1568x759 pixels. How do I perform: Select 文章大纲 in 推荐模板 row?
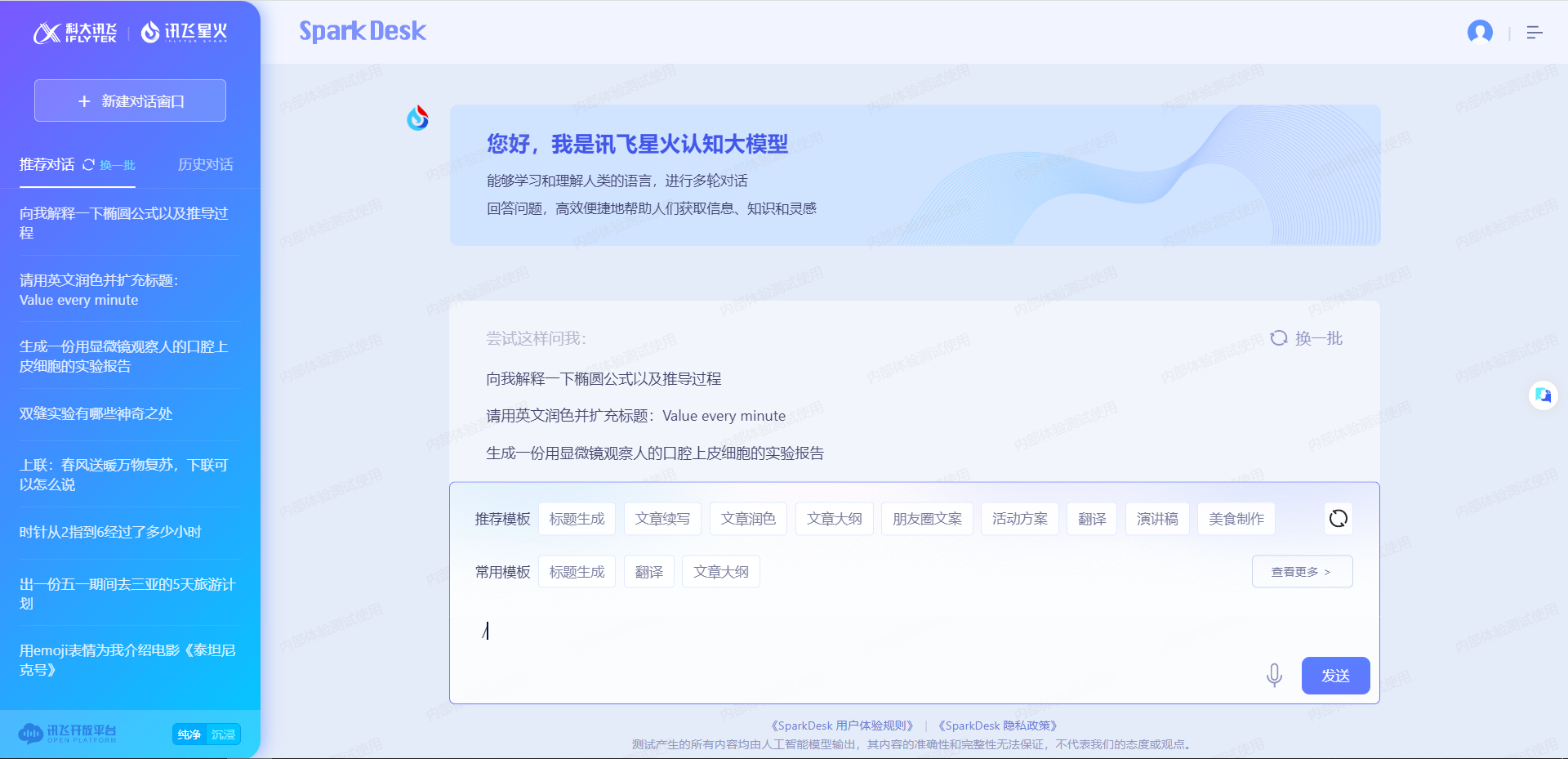[835, 519]
